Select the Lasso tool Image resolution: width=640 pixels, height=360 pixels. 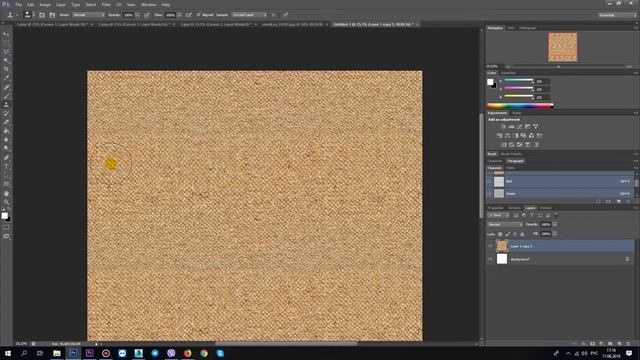point(6,52)
